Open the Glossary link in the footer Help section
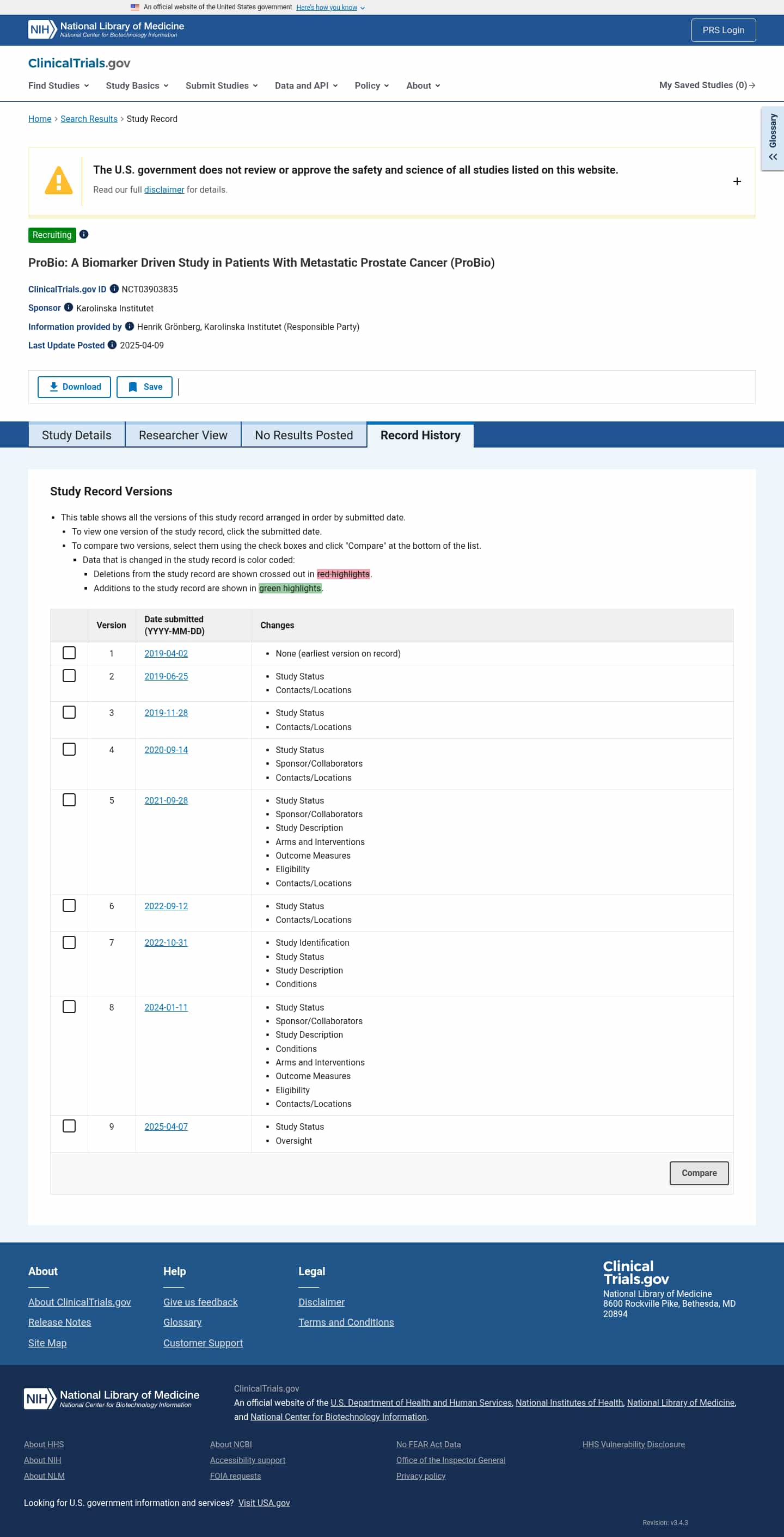784x1537 pixels. 182,1322
